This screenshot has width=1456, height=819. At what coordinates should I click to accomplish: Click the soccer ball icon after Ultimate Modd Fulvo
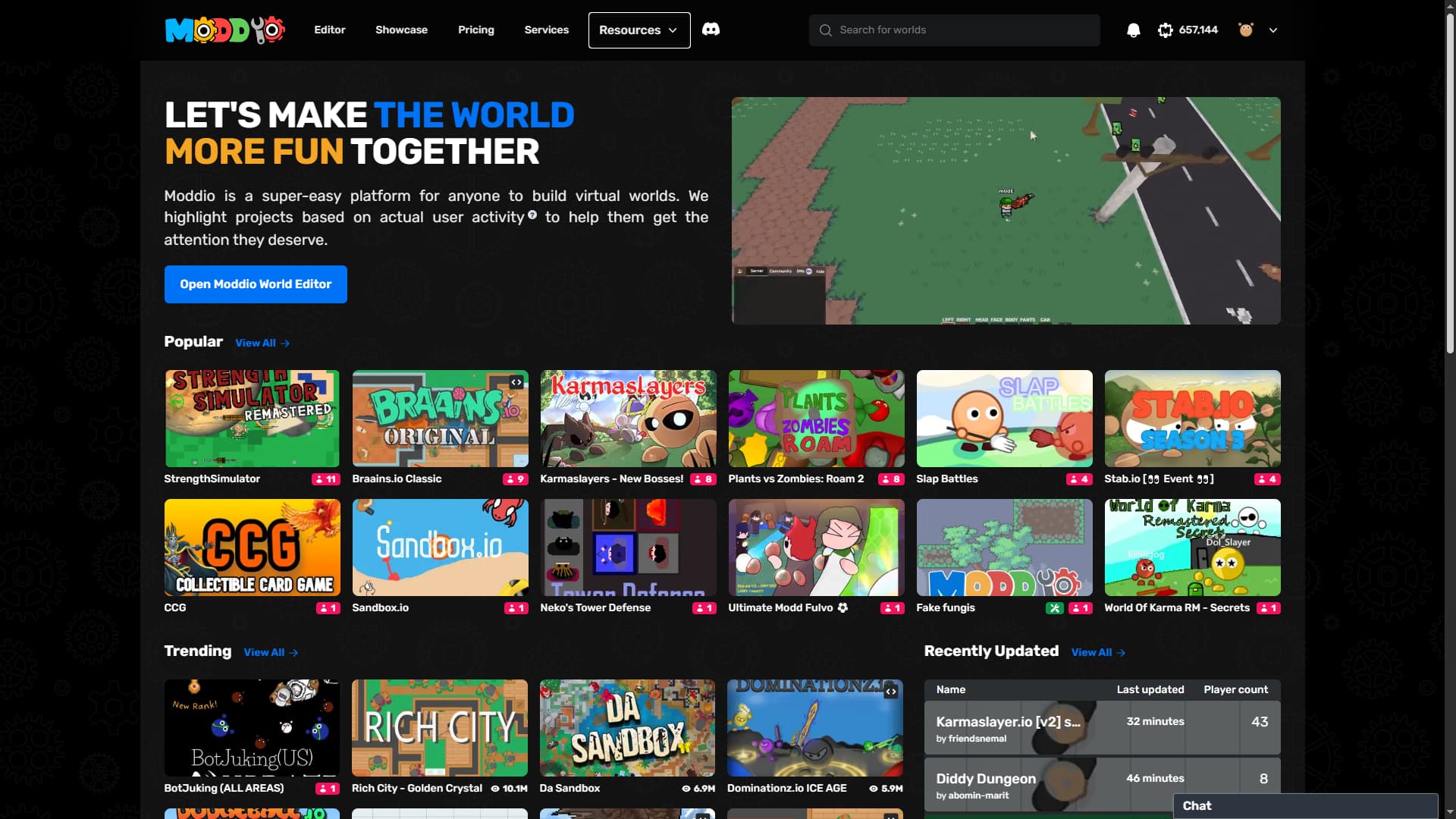click(x=843, y=607)
